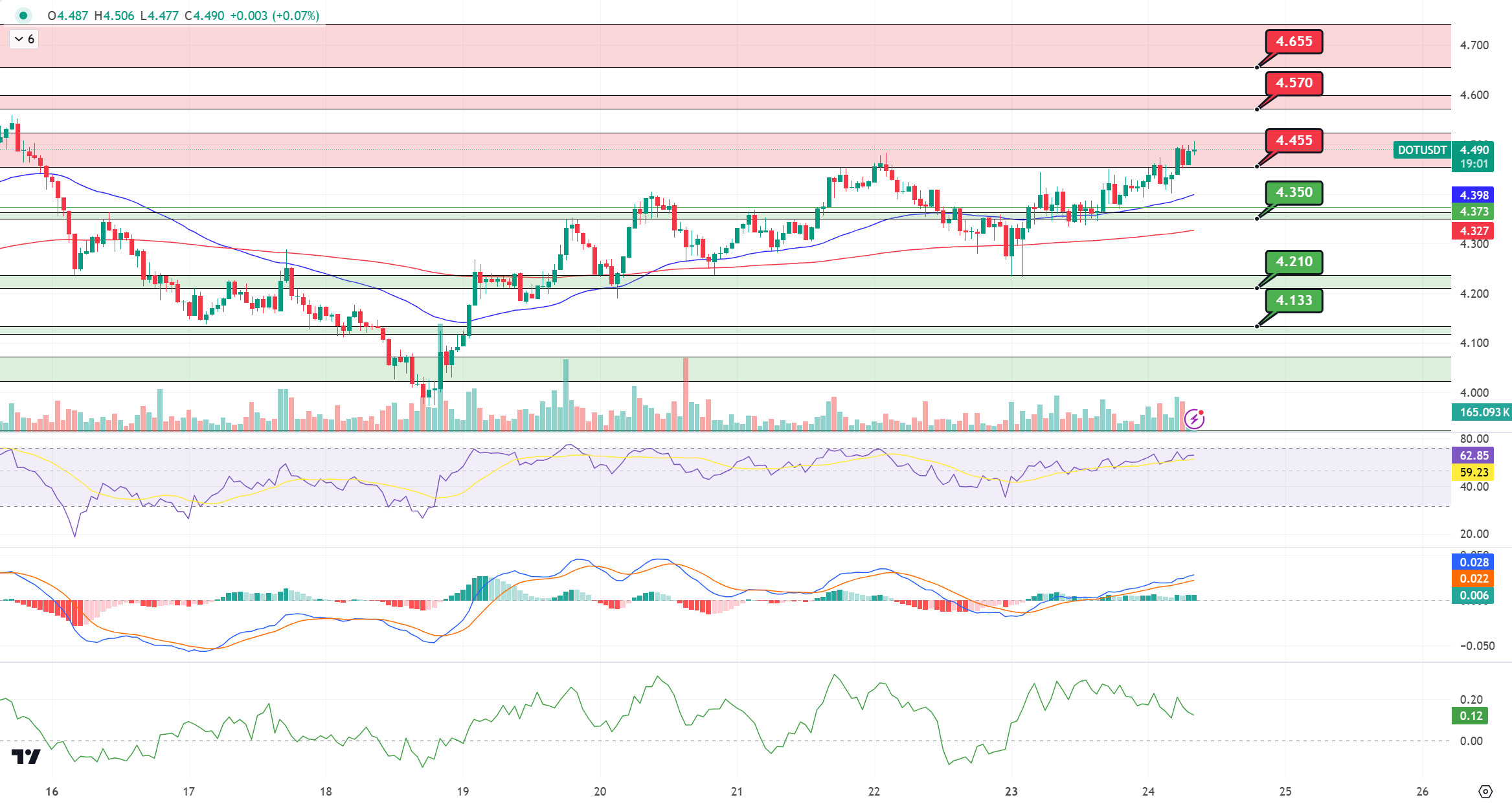Click the RSI 80.00 axis level
This screenshot has height=804, width=1512.
pos(1474,439)
